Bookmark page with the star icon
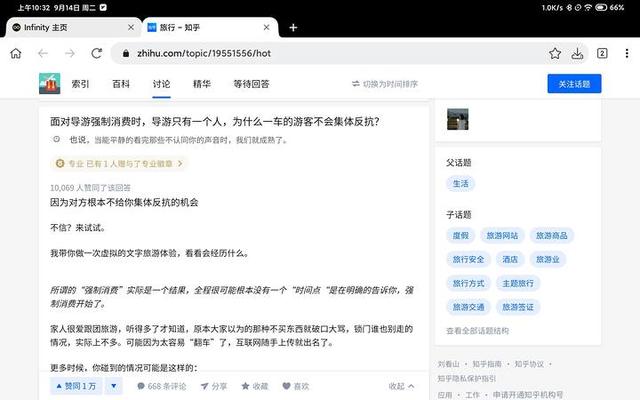 coord(555,53)
